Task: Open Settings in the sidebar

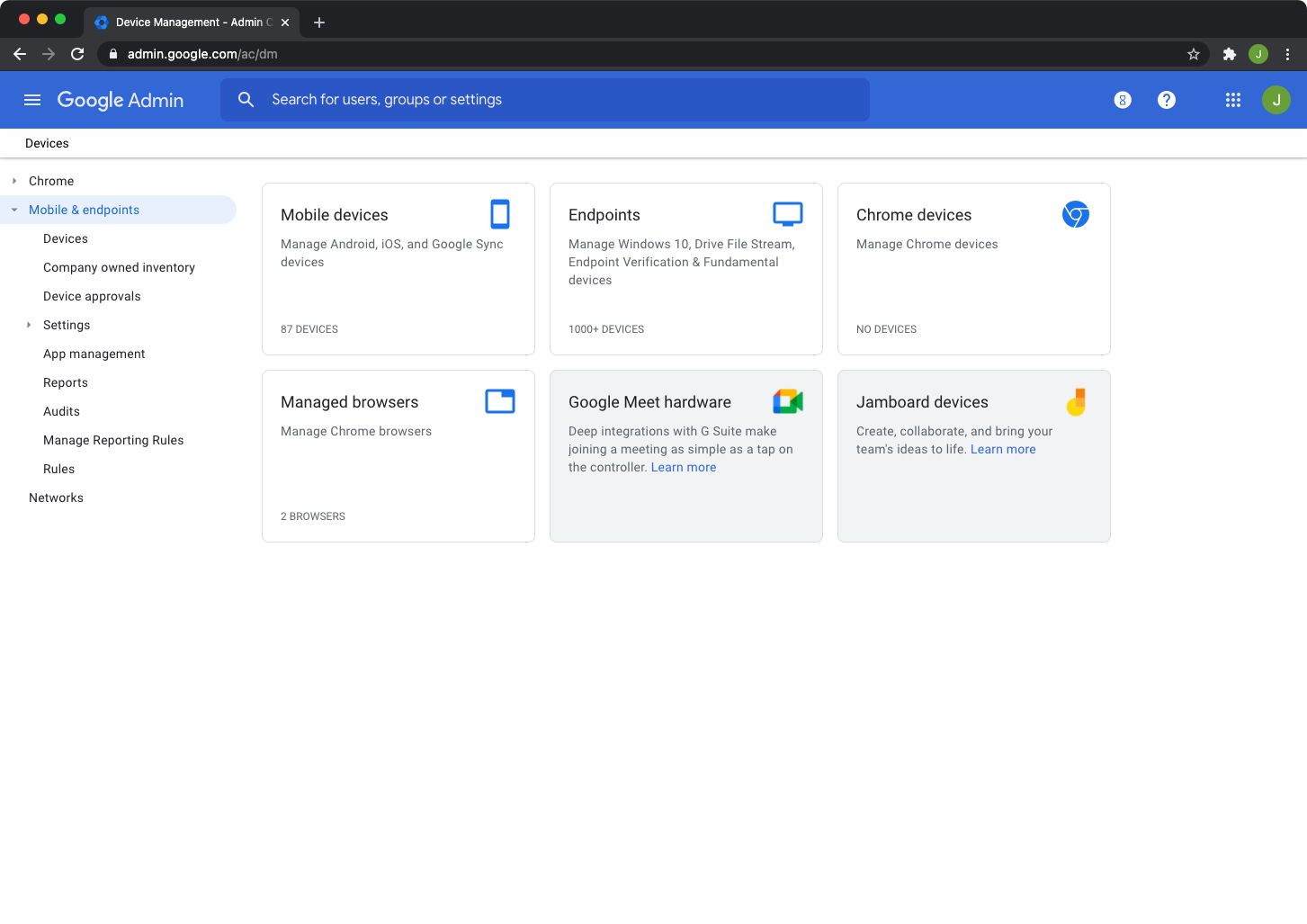Action: tap(67, 325)
